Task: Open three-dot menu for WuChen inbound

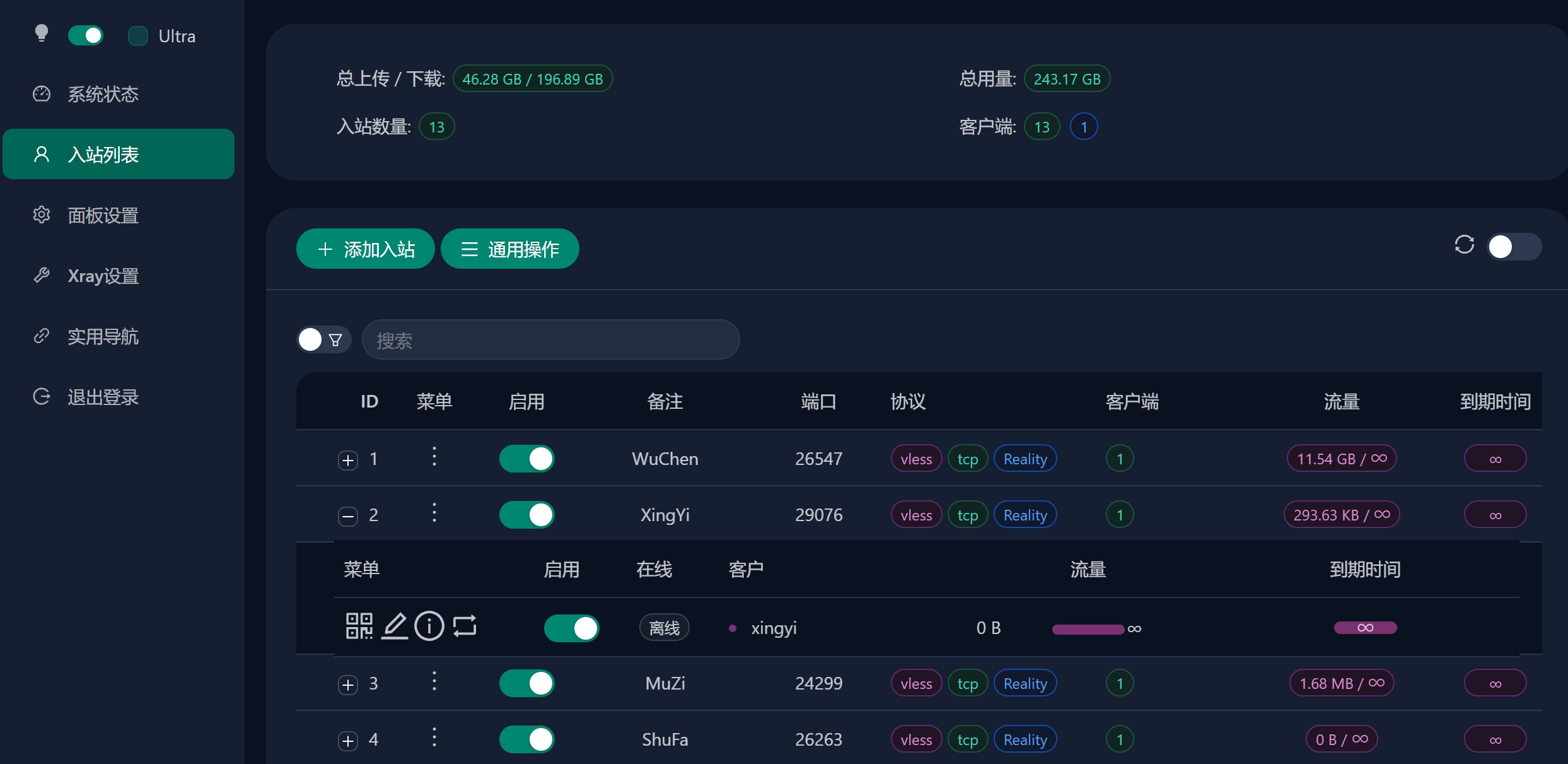Action: 434,456
